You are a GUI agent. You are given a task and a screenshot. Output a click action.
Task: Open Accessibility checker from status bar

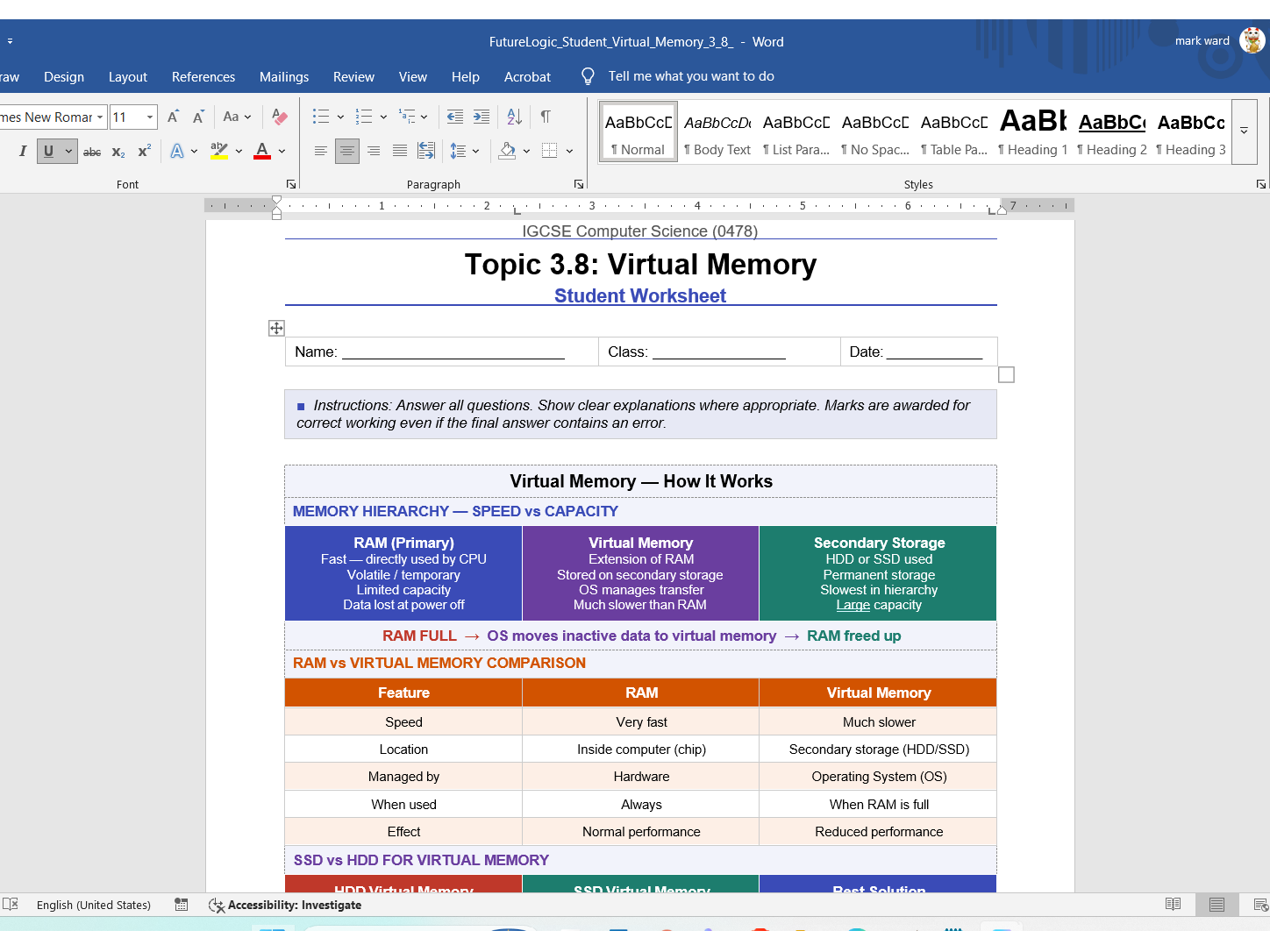pyautogui.click(x=285, y=906)
